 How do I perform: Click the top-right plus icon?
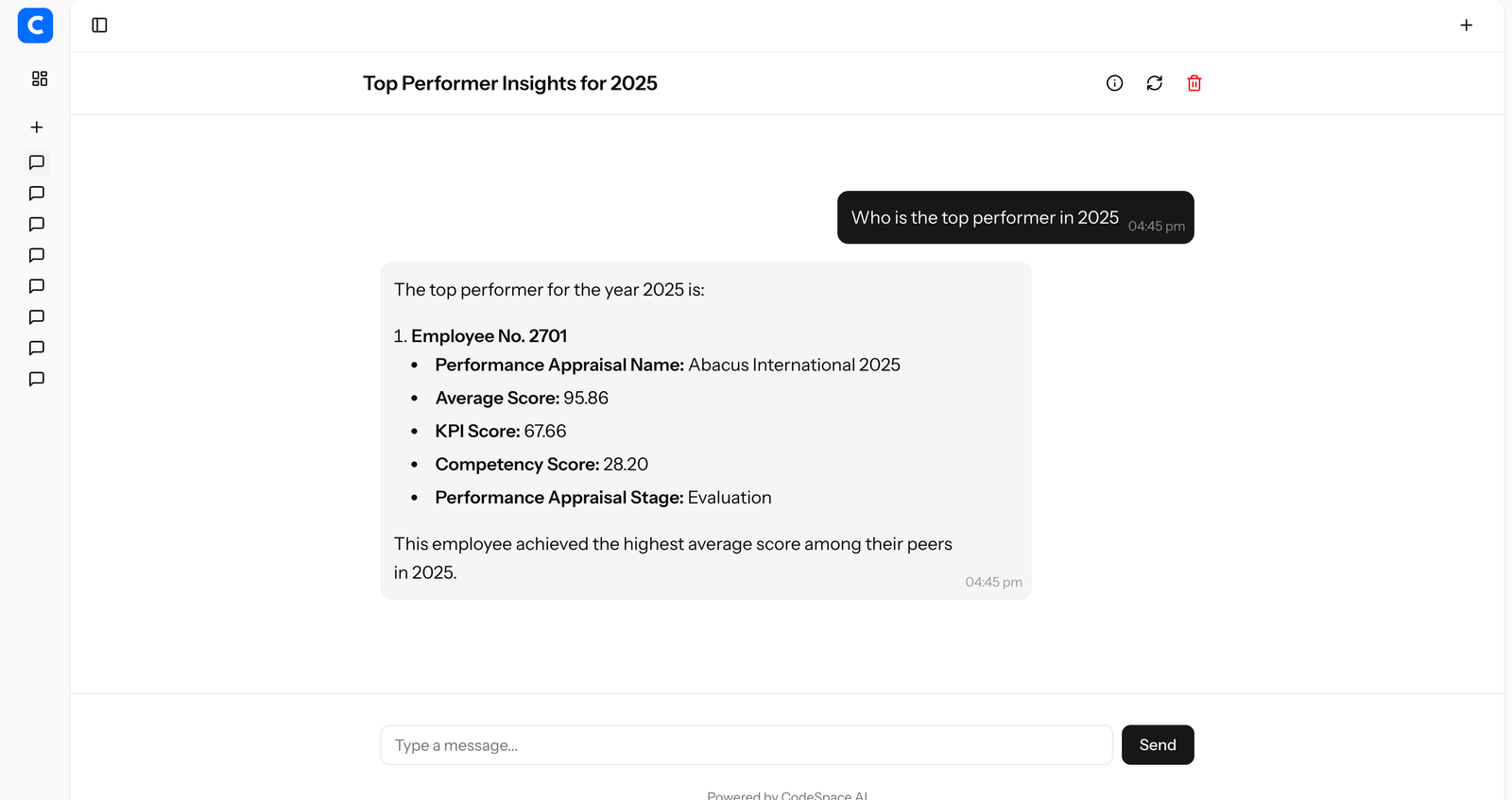click(1466, 26)
